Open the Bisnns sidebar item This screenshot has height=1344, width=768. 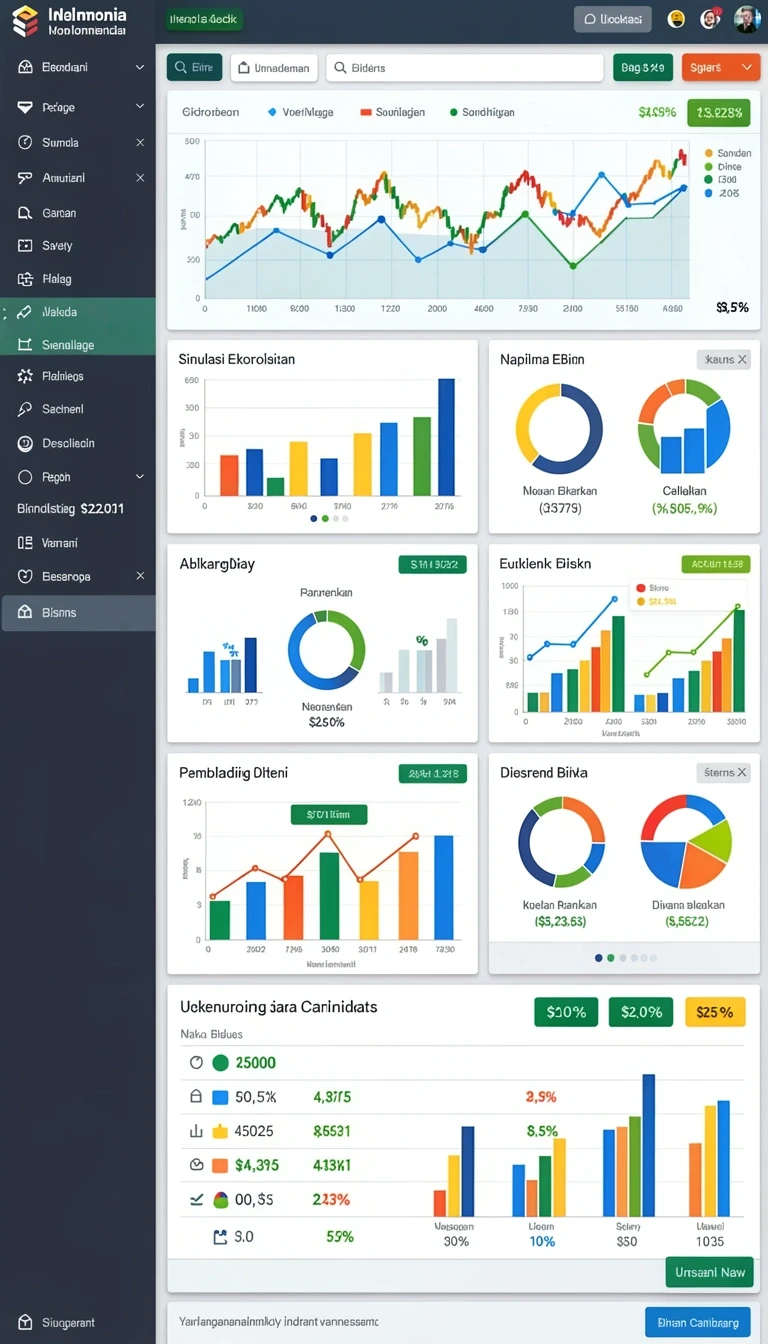pyautogui.click(x=78, y=612)
